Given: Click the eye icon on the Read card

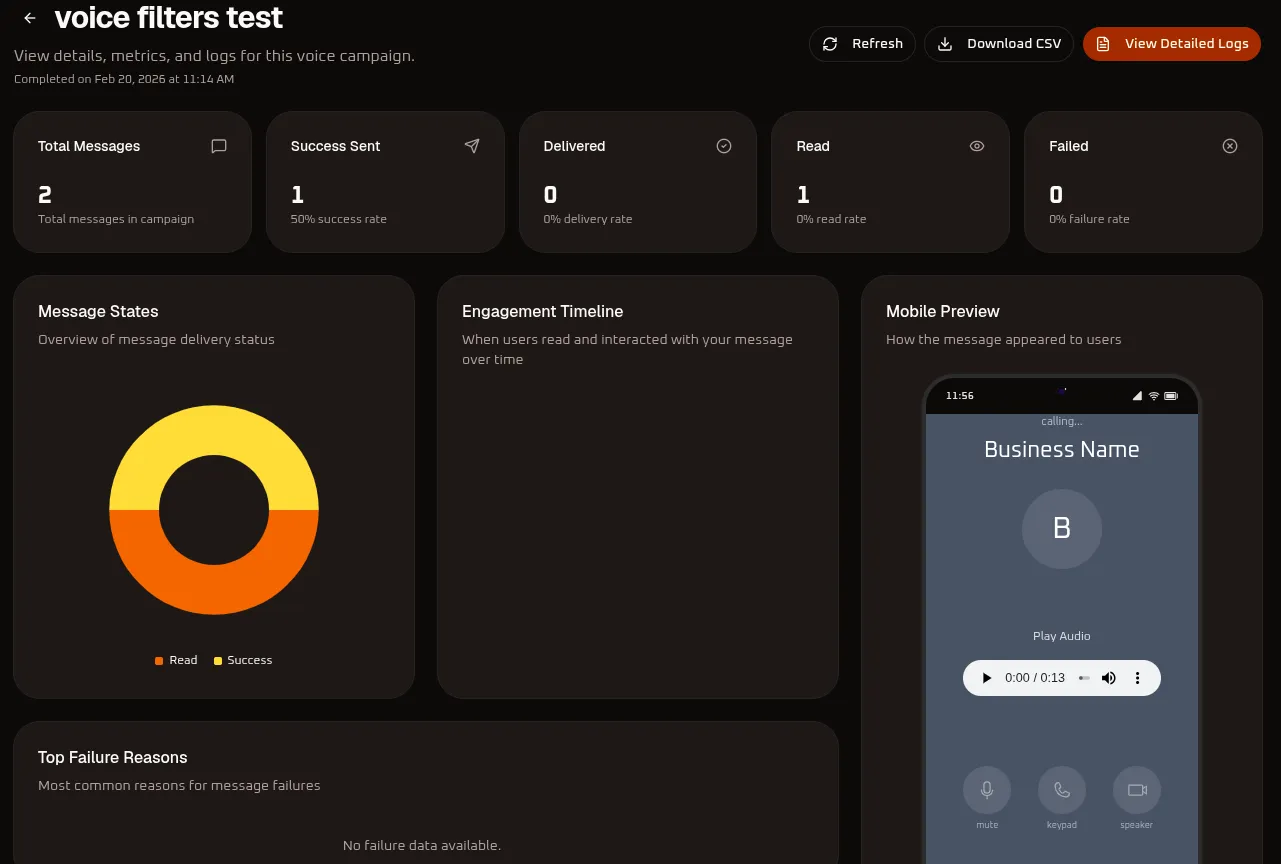Looking at the screenshot, I should tap(977, 146).
